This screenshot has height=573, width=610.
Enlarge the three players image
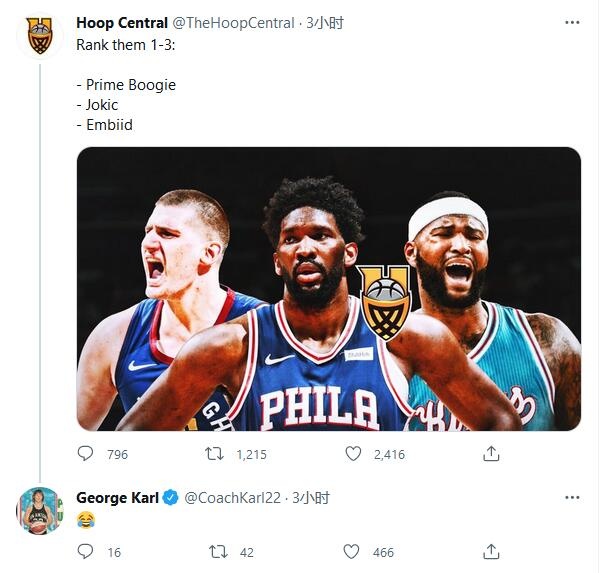click(x=329, y=289)
